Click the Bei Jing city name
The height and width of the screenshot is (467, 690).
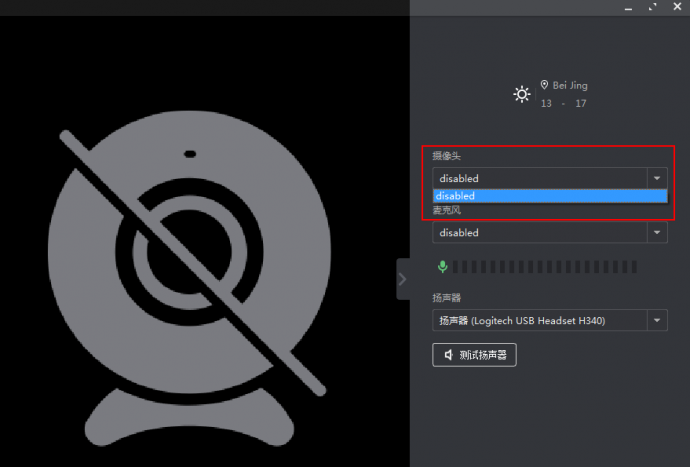pos(570,86)
